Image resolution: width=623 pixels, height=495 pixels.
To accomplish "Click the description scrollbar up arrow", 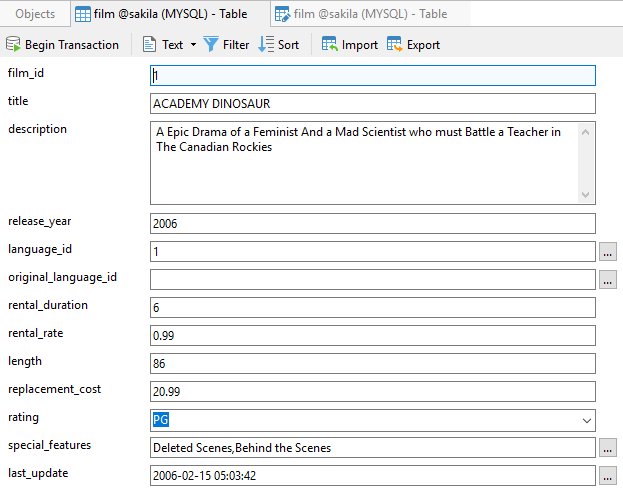I will (x=585, y=132).
